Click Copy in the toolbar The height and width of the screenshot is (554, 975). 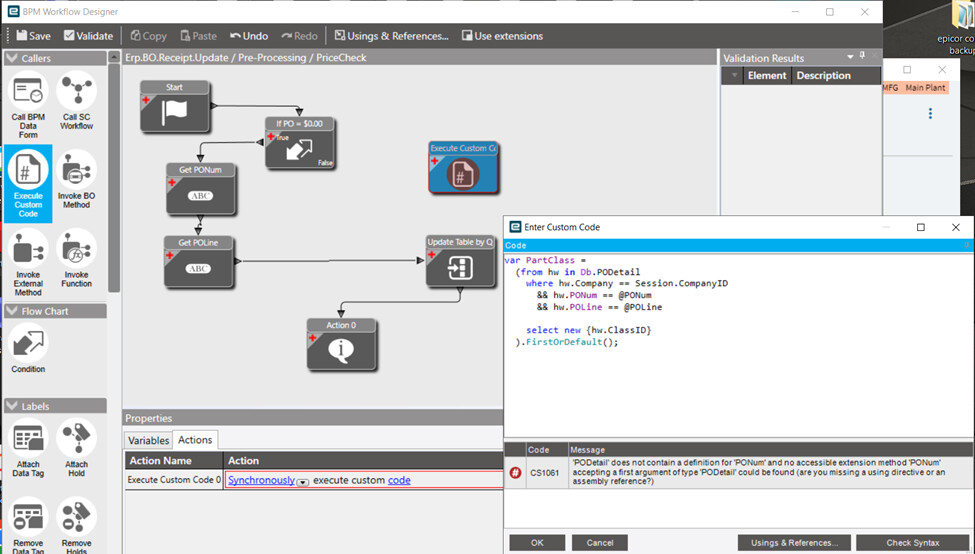point(149,36)
